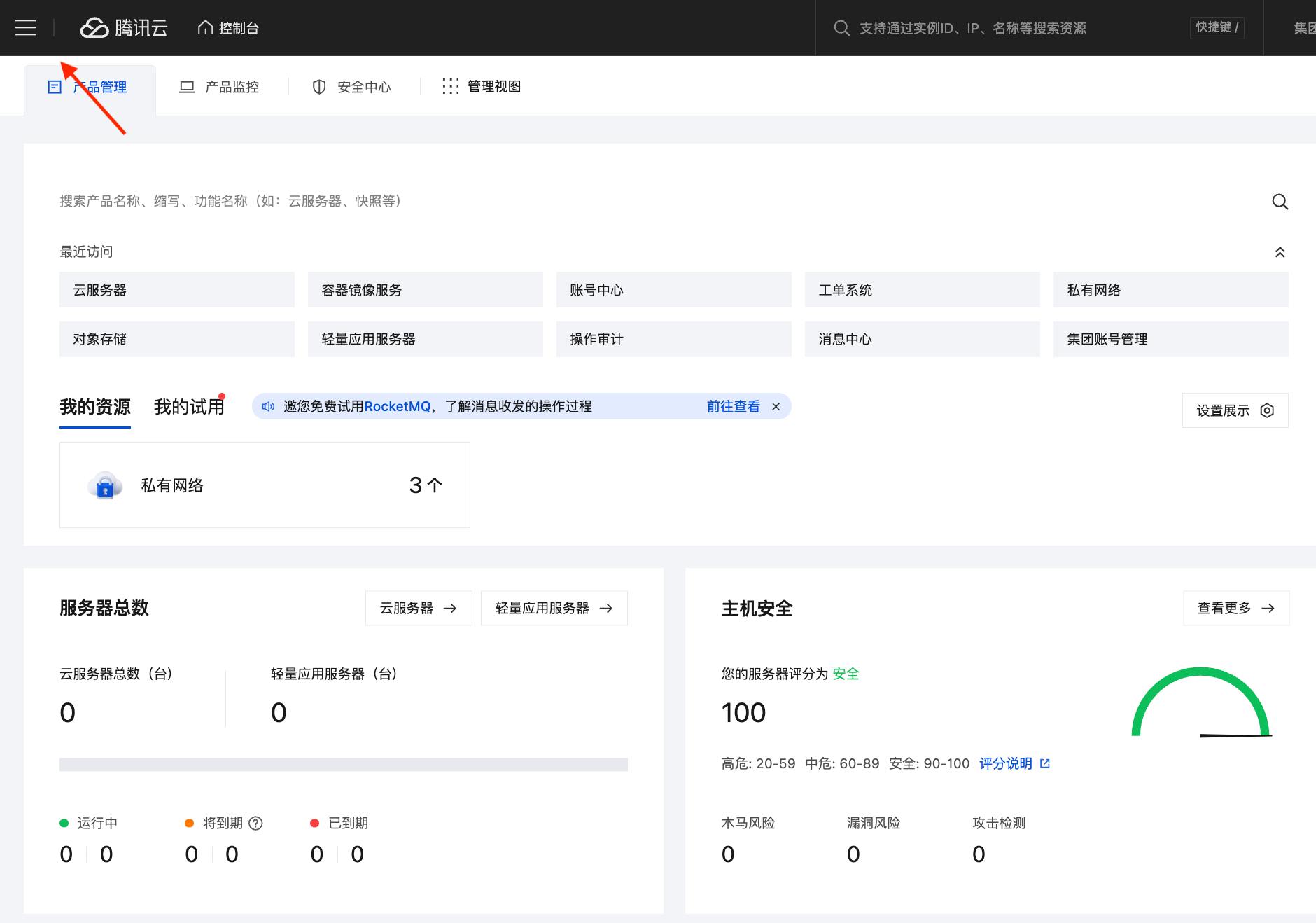Switch to the 管理视图 tab
This screenshot has height=923, width=1316.
click(x=482, y=87)
